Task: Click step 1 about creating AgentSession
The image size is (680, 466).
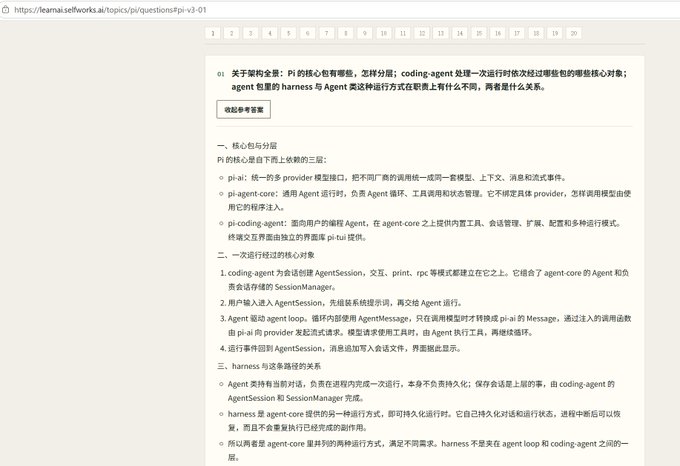Action: pyautogui.click(x=428, y=280)
